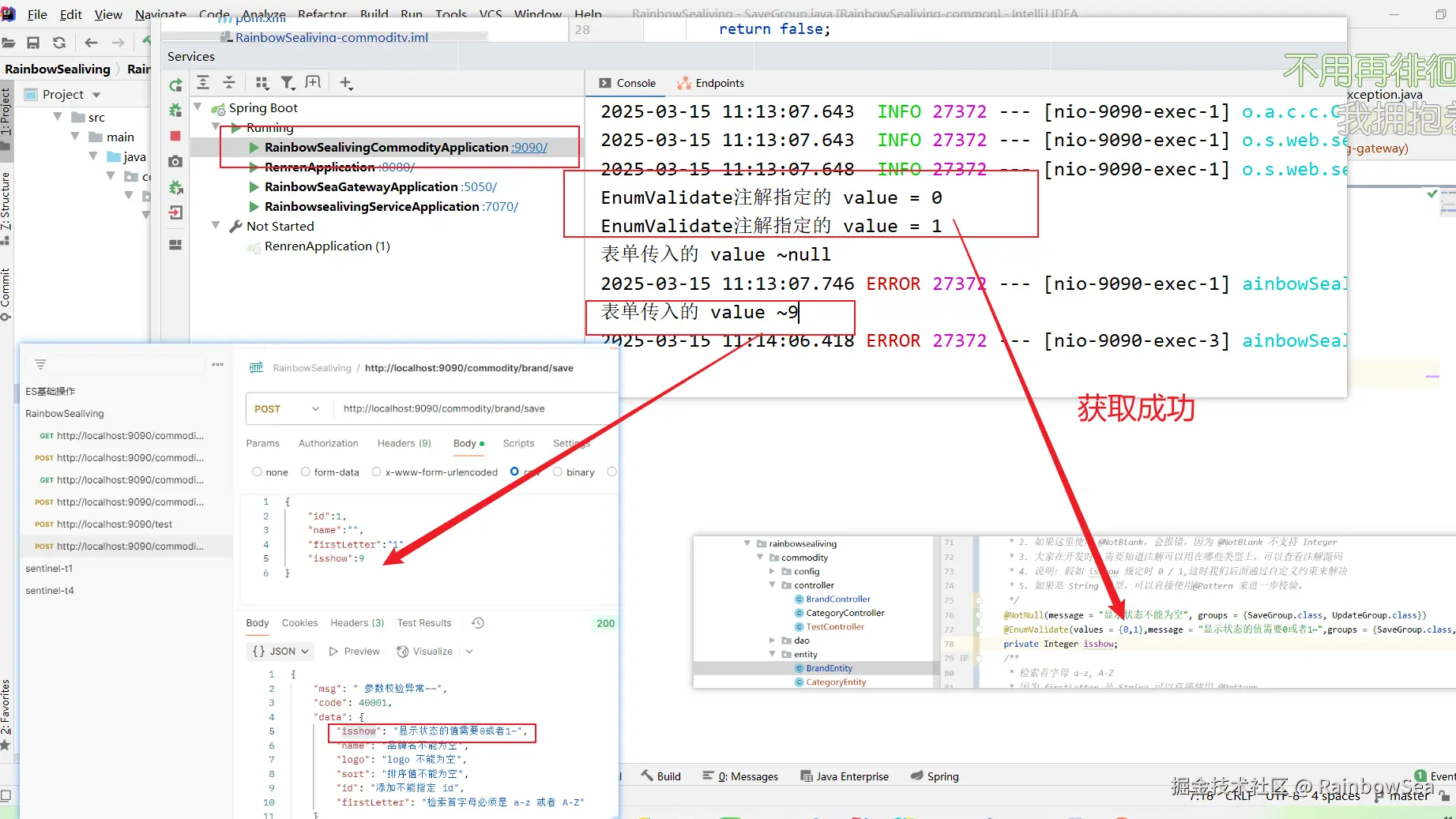
Task: Select the form-data body type radio button
Action: click(x=305, y=471)
